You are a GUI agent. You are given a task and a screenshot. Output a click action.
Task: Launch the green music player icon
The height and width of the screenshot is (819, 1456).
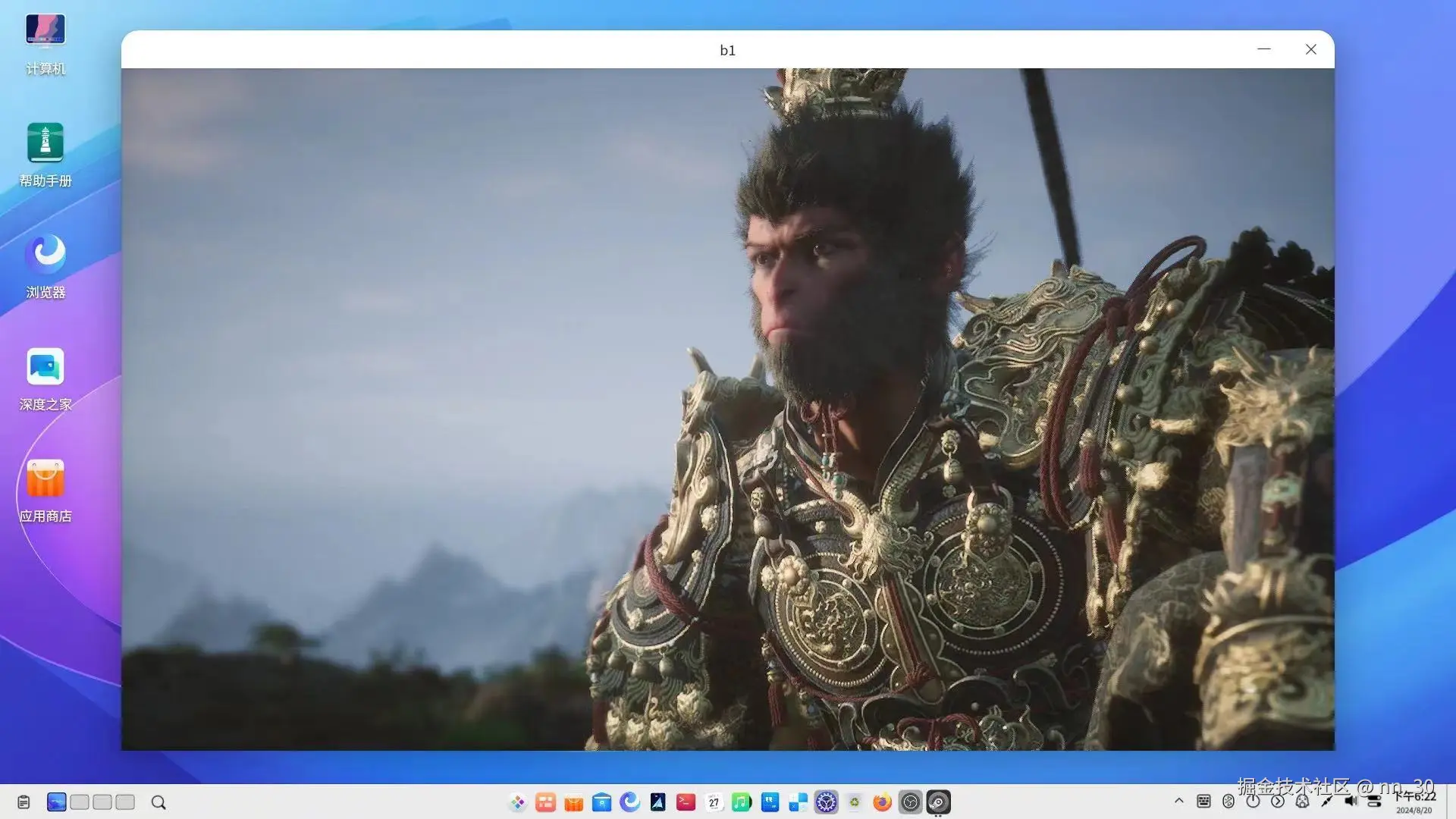742,802
